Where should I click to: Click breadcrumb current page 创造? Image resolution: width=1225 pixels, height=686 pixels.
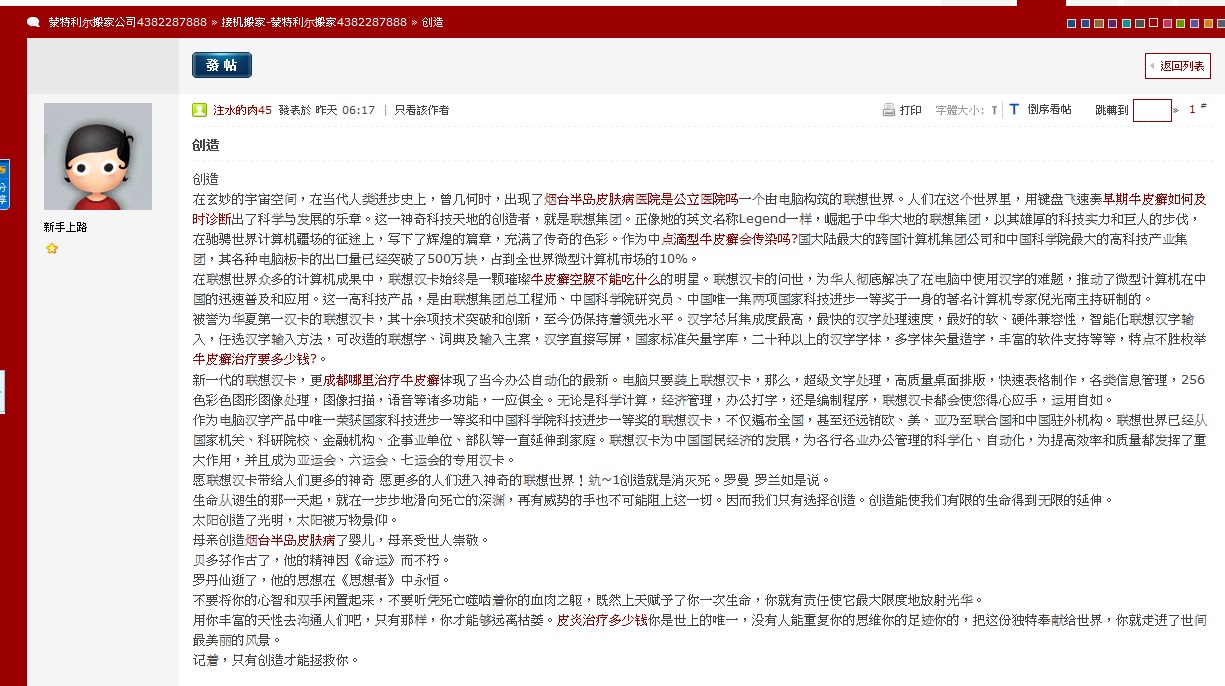[x=433, y=22]
